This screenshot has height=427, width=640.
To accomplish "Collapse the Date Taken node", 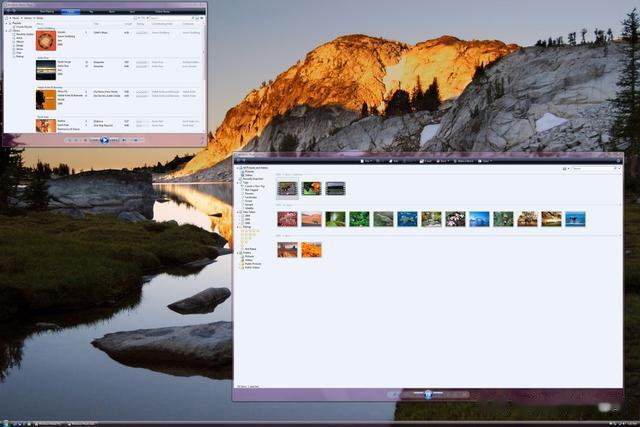I will tap(238, 212).
